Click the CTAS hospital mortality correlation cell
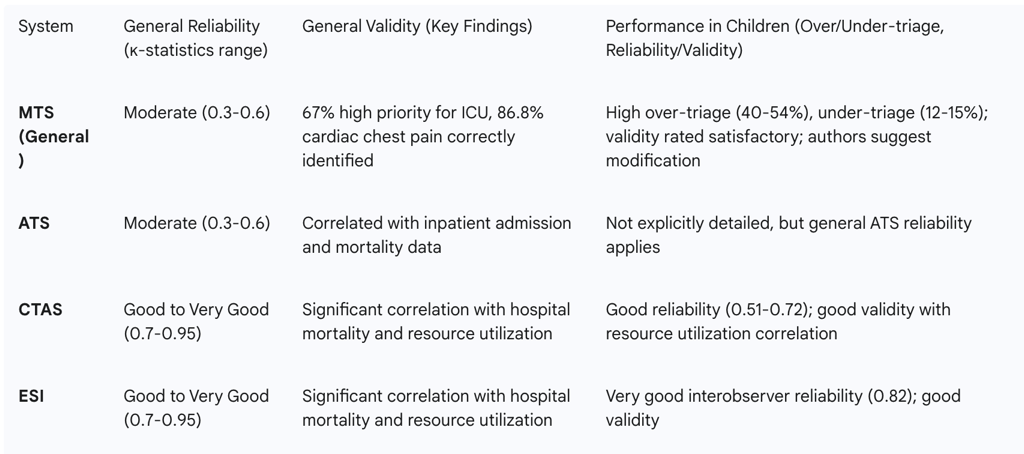 click(436, 321)
